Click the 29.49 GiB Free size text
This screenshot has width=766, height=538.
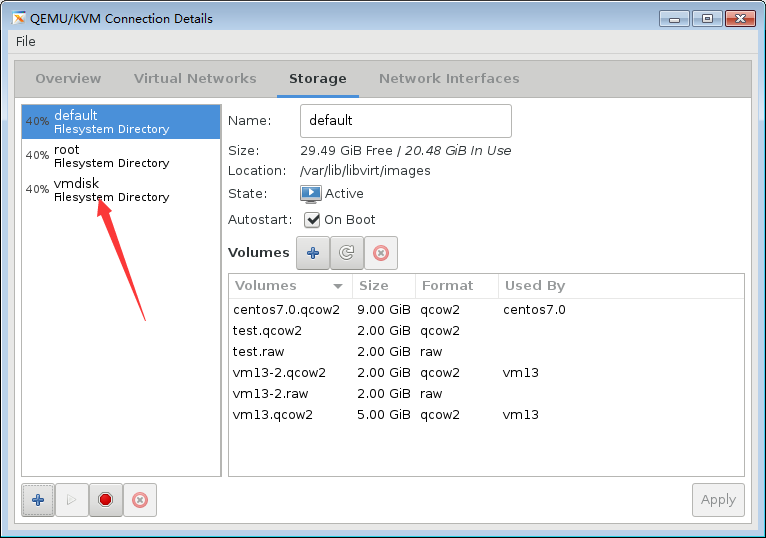(346, 151)
